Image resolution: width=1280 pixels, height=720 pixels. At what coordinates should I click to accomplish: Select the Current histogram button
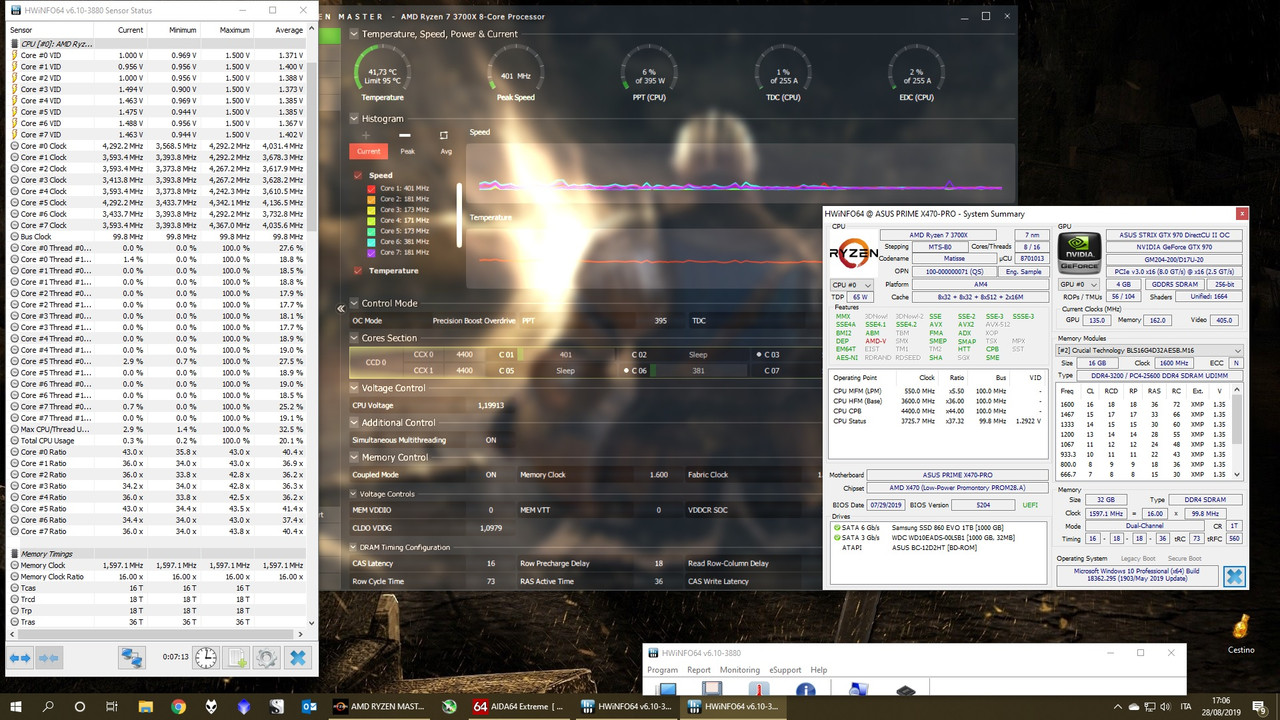(368, 151)
